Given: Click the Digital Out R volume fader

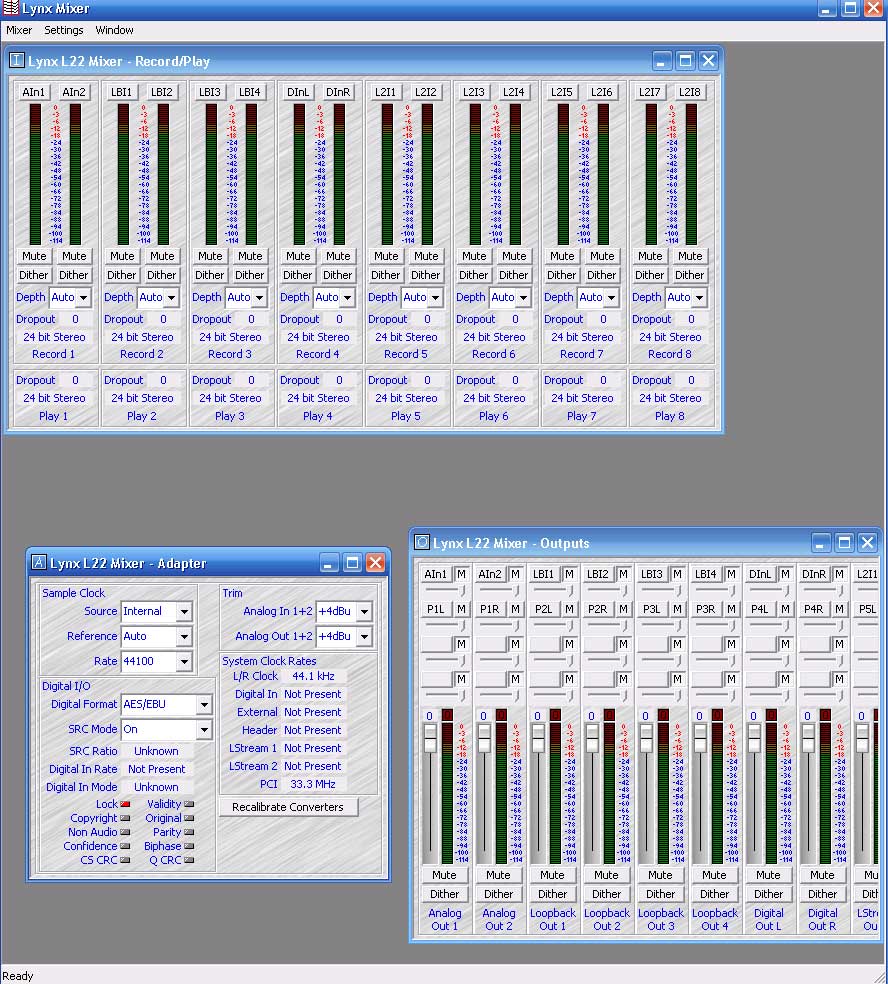Looking at the screenshot, I should [808, 739].
